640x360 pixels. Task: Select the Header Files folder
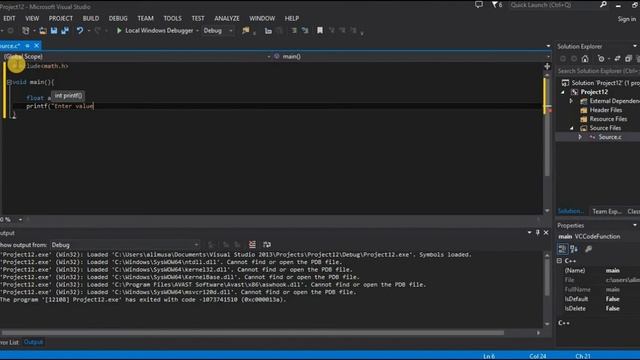[x=606, y=110]
